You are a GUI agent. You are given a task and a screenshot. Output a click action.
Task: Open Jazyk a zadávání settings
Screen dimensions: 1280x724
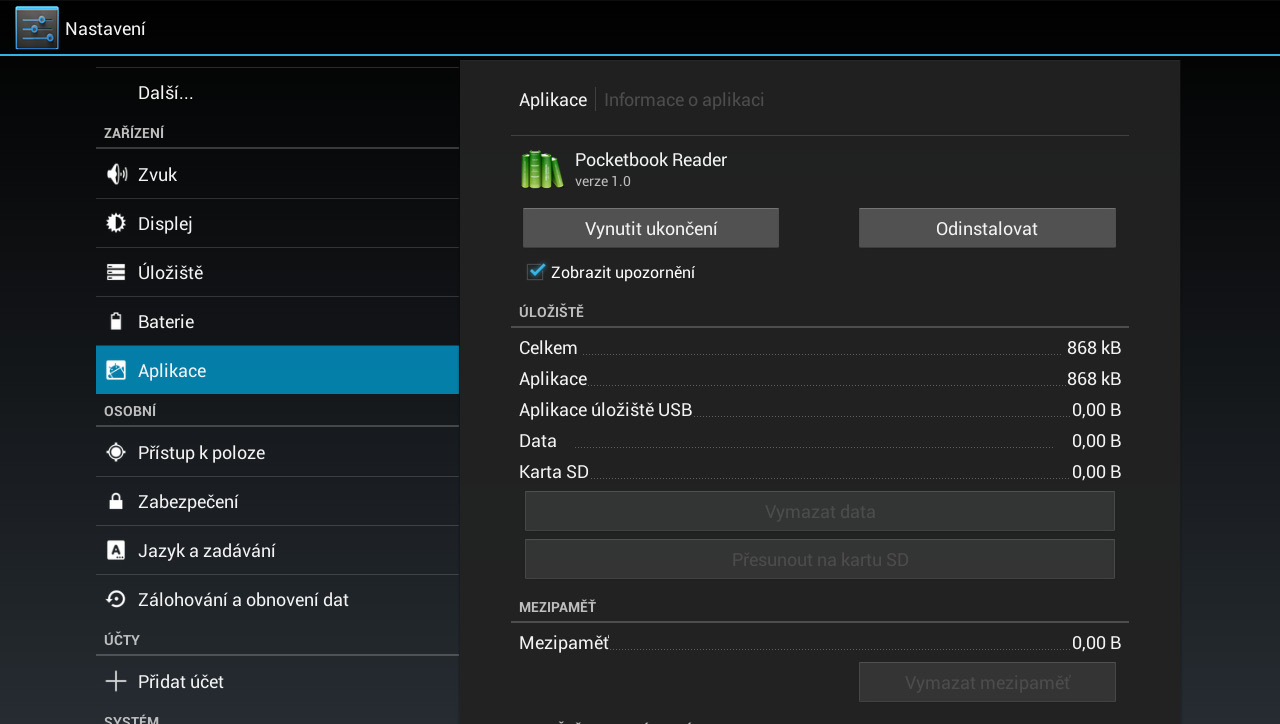[277, 550]
